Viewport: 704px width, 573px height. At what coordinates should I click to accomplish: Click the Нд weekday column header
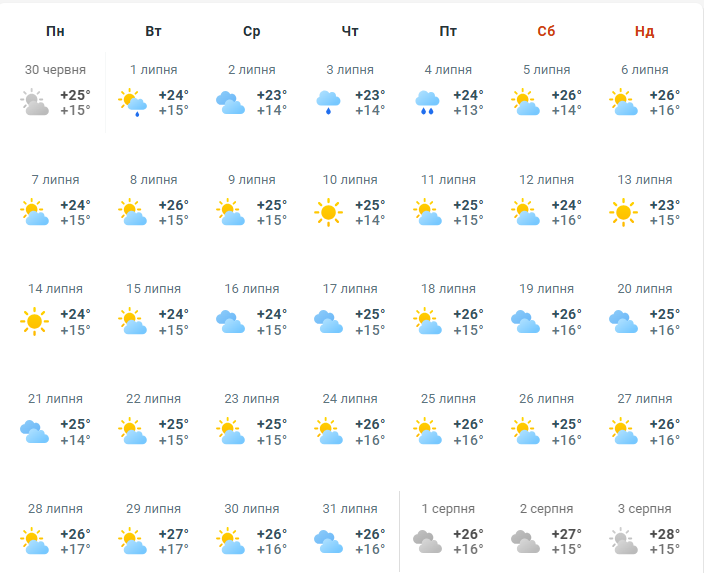click(644, 31)
